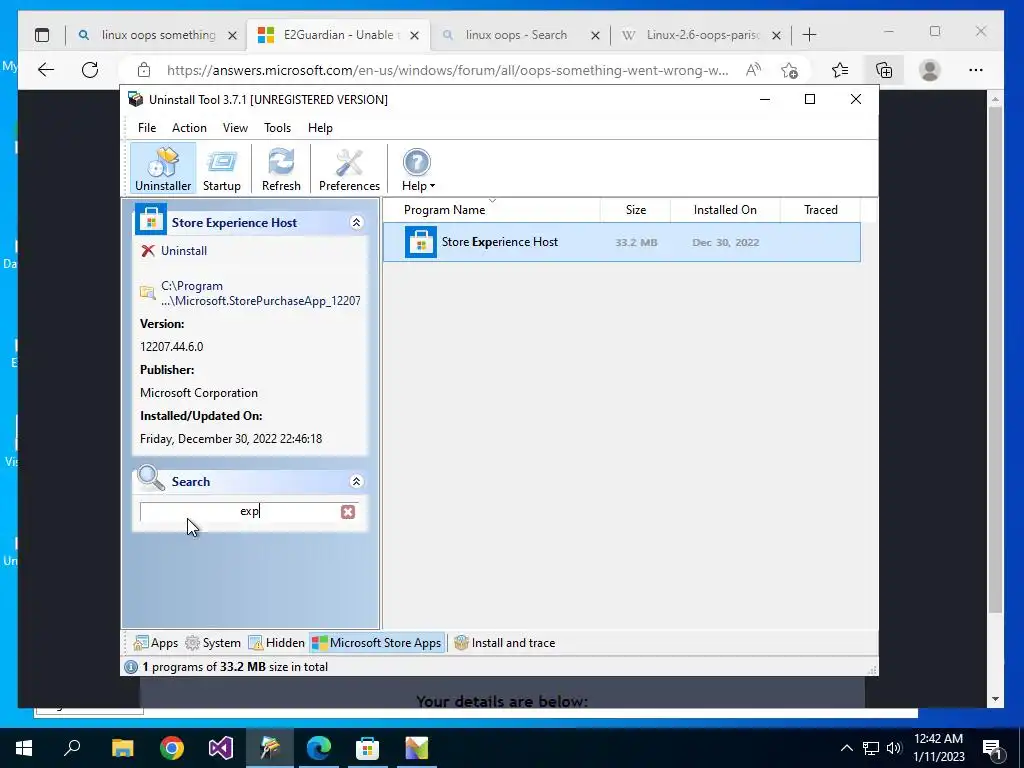Sort by the Traced column header

[x=820, y=210]
